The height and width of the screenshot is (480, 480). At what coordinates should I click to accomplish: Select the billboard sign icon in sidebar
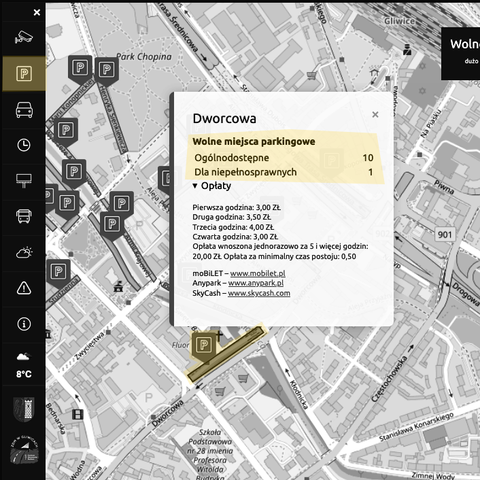(x=24, y=180)
